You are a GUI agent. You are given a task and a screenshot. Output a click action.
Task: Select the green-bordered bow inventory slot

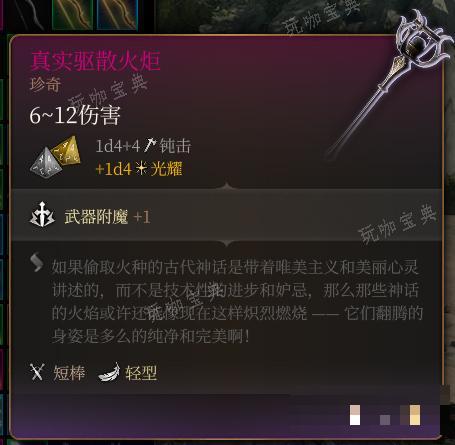tap(72, 14)
